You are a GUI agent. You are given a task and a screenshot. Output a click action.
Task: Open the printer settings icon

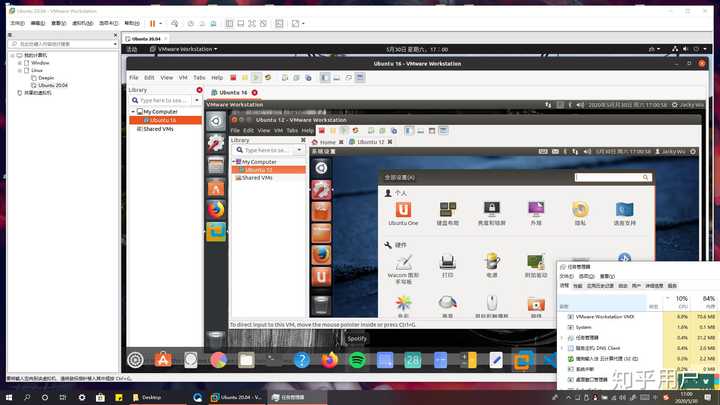coord(447,266)
